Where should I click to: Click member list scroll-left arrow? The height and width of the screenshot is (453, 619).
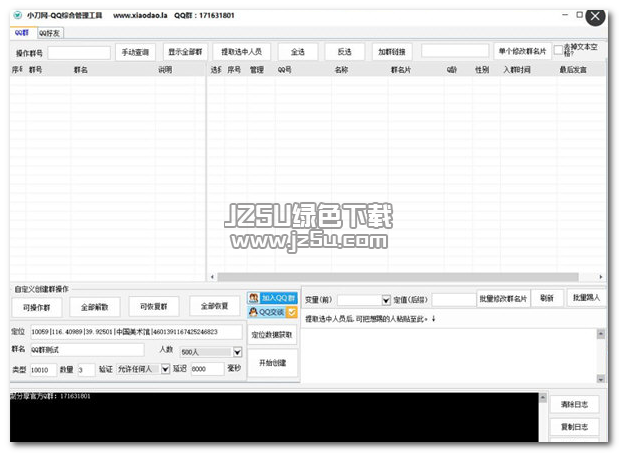[212, 277]
